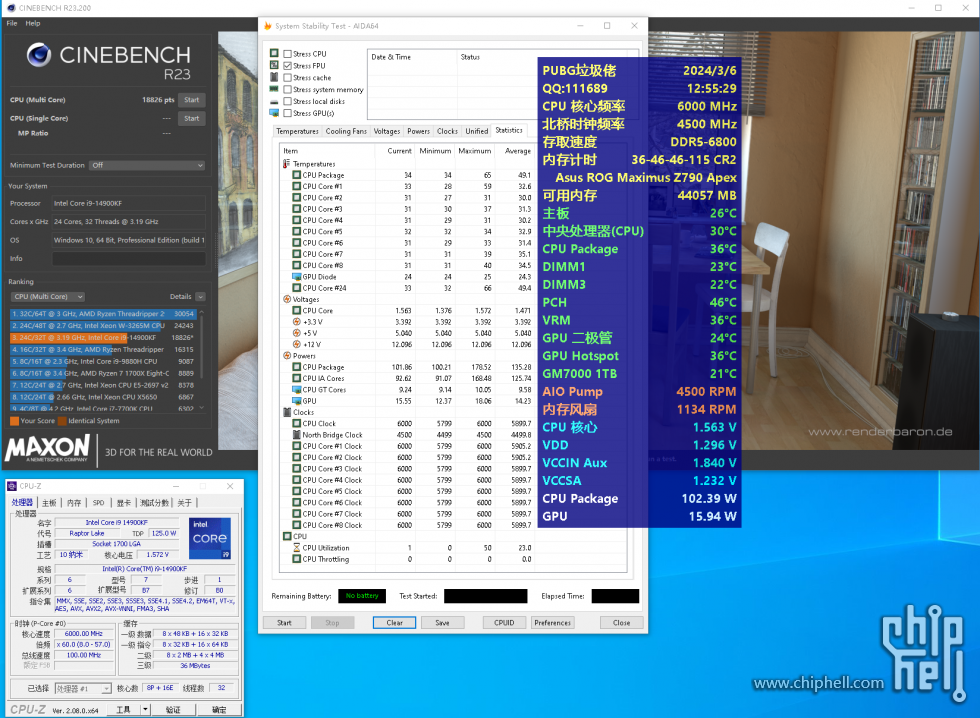Click the large Cinebench R23 sphere logo

[x=39, y=55]
